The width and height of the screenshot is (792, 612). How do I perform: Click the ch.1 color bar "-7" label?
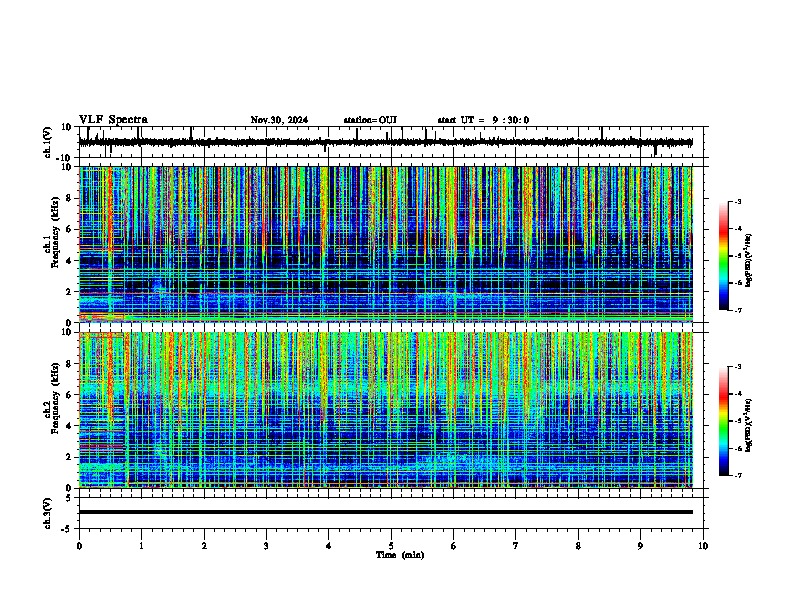click(x=738, y=310)
